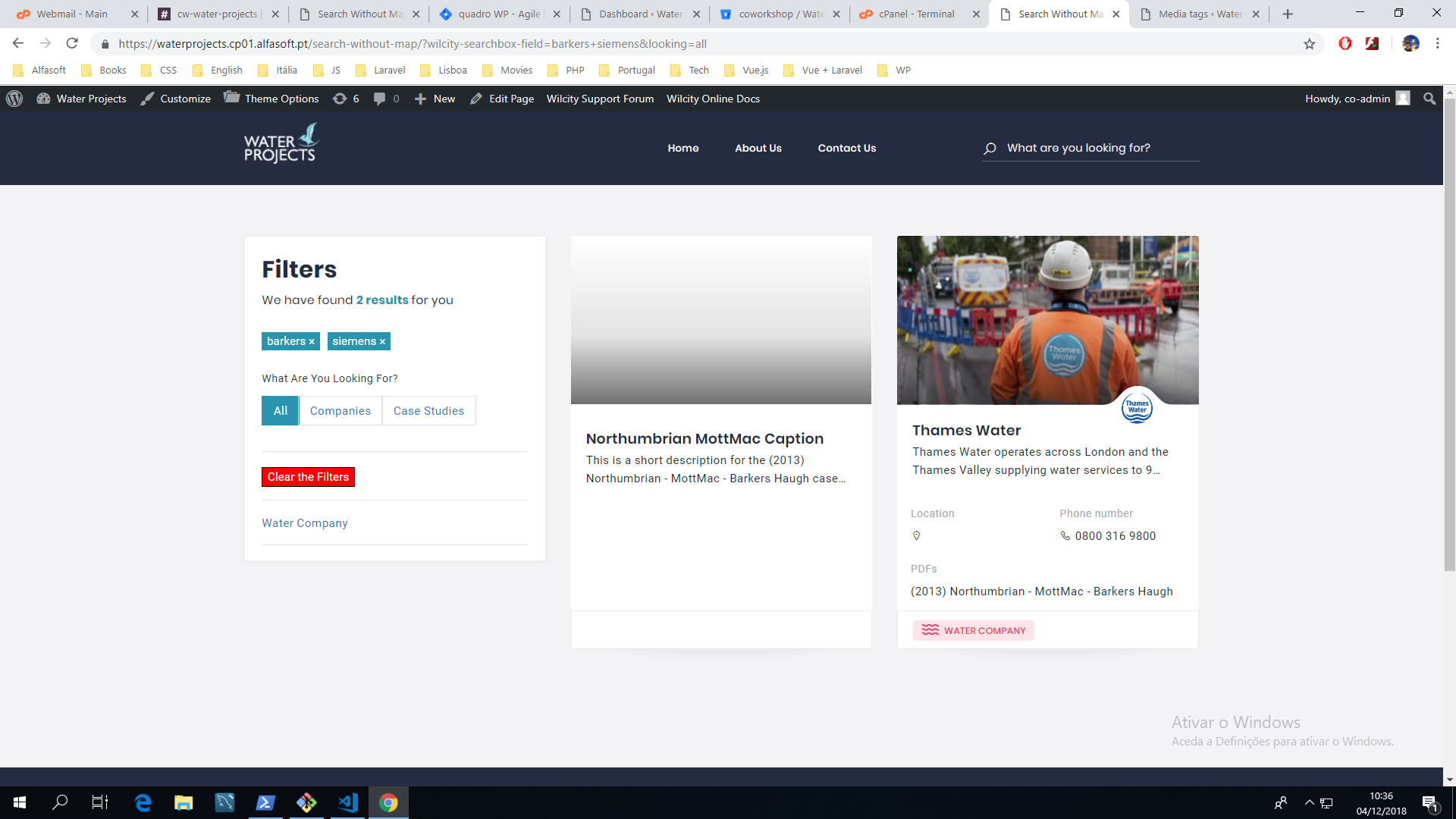1456x819 pixels.
Task: Reload the page with the refresh icon
Action: 72,44
